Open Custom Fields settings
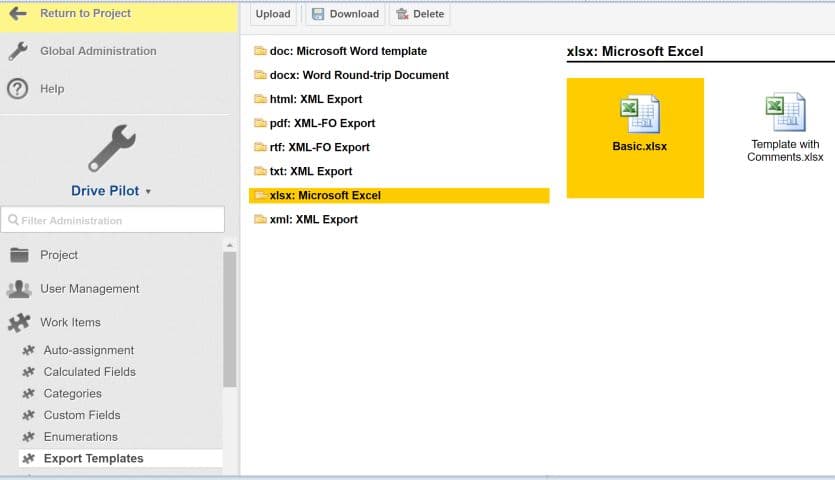 [x=81, y=415]
